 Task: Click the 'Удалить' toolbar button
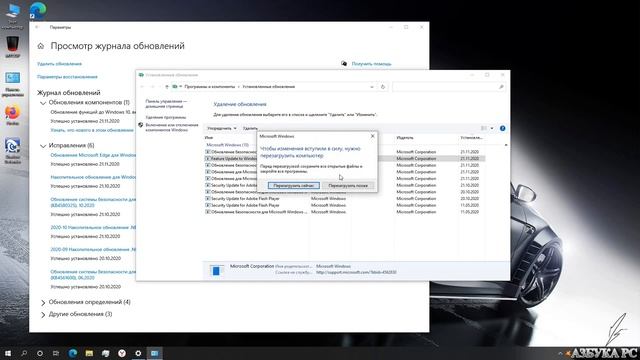coord(250,128)
